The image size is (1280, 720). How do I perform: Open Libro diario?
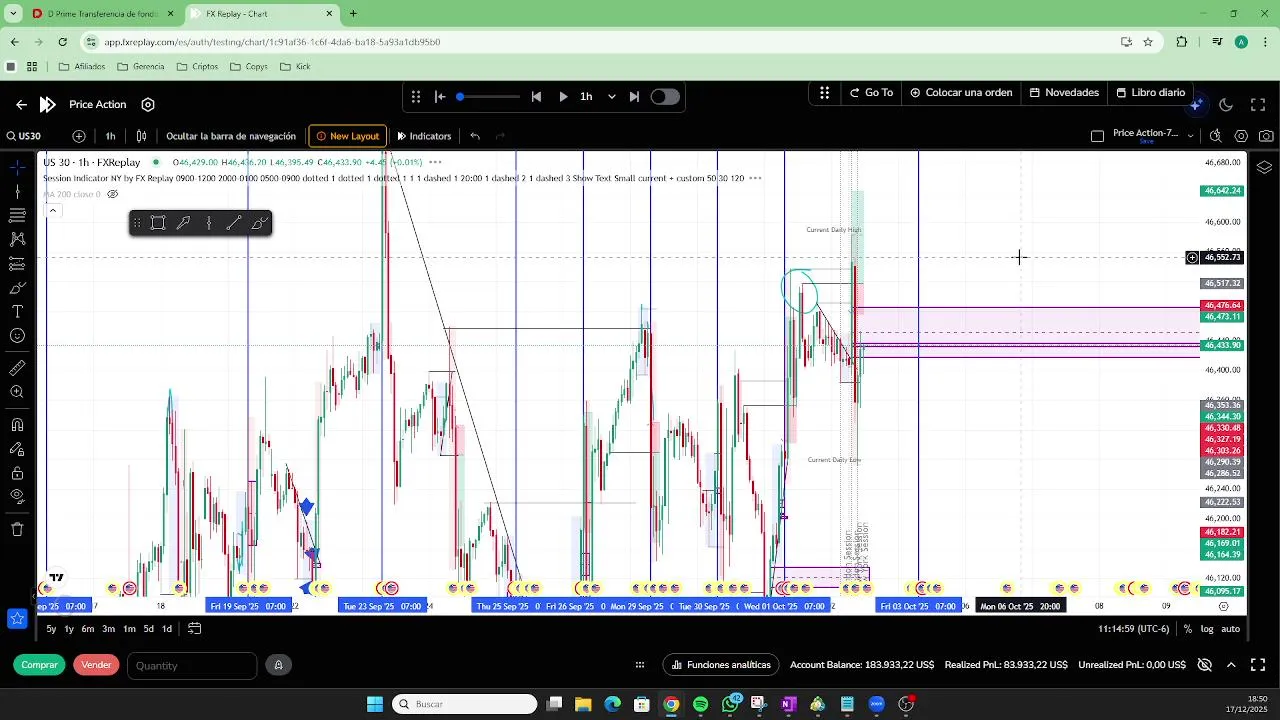click(x=1150, y=93)
